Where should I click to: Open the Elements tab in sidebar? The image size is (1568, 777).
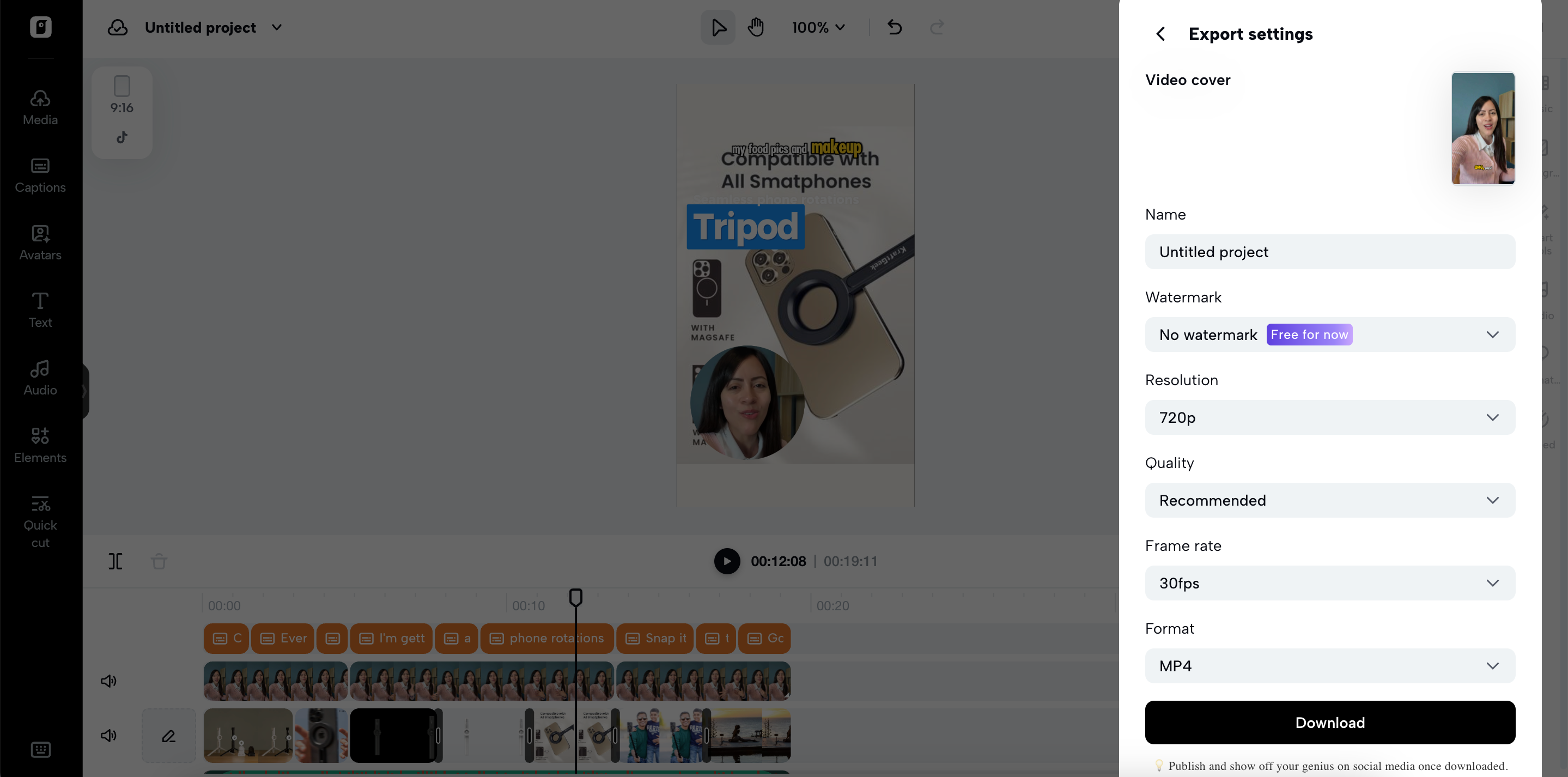tap(40, 445)
